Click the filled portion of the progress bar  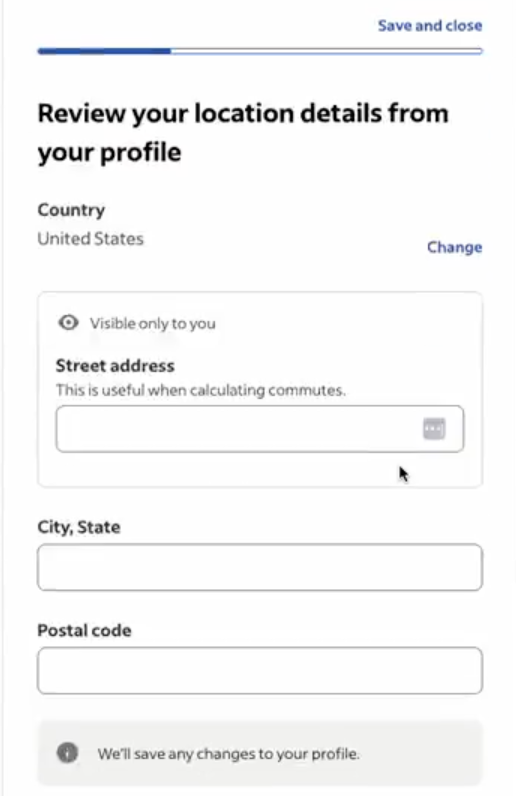click(x=104, y=51)
